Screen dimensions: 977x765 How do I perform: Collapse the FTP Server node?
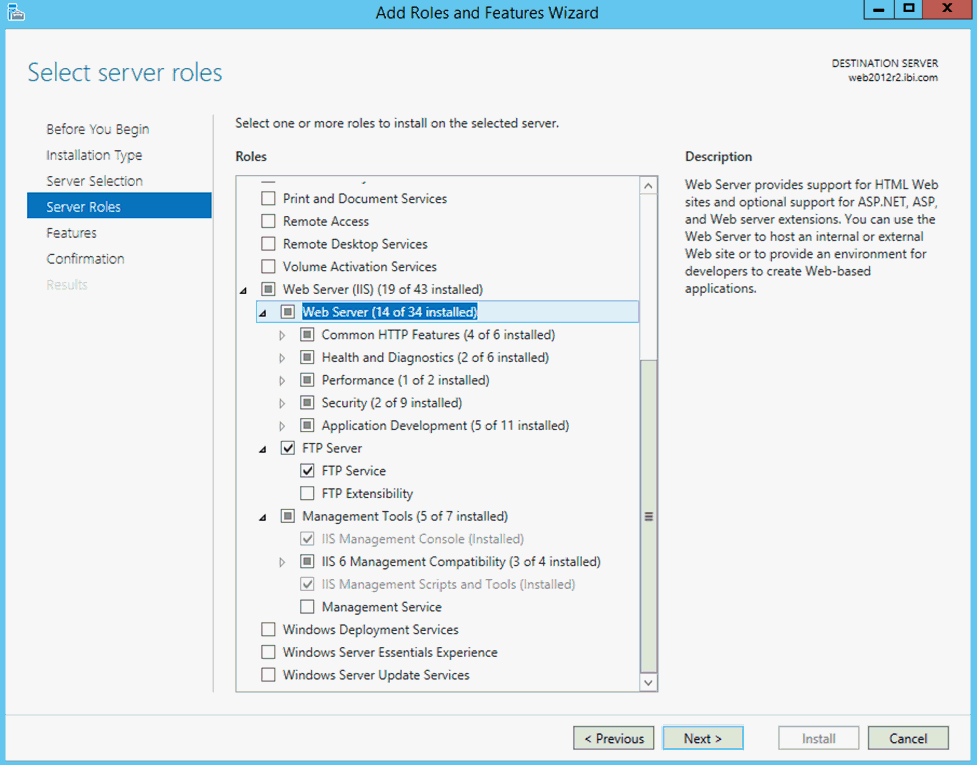263,449
